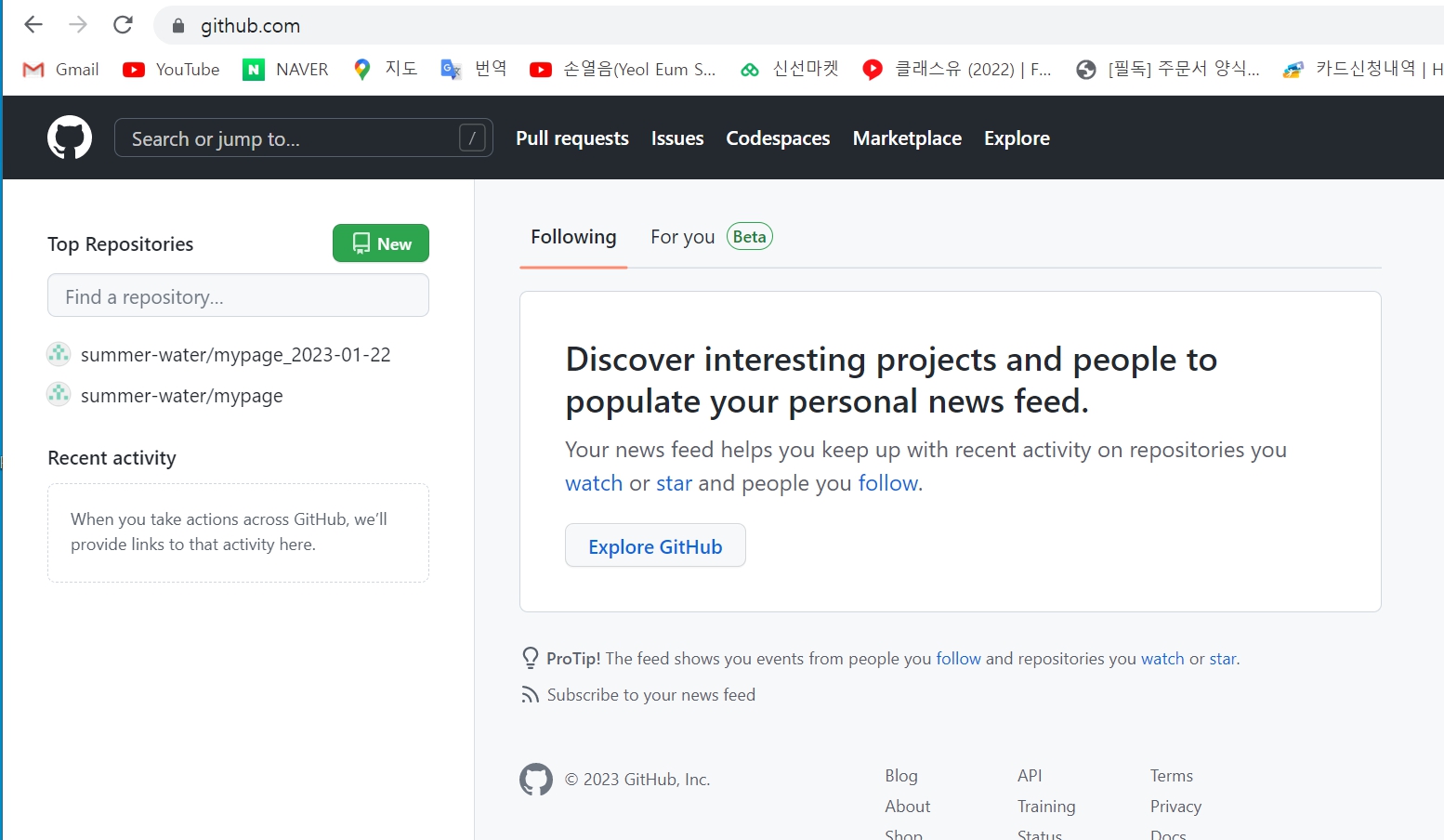Screen dimensions: 1444x840
Task: Click the watch link in feed description
Action: coord(594,483)
